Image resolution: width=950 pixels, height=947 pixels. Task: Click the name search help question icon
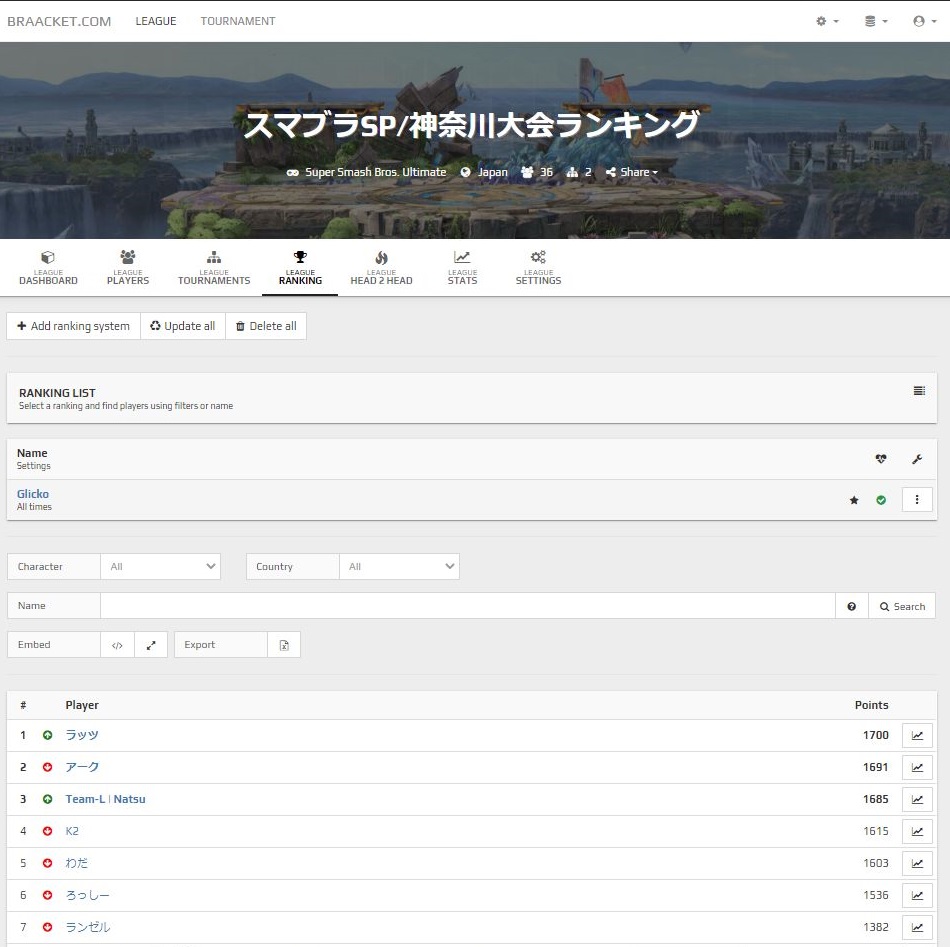(x=852, y=606)
